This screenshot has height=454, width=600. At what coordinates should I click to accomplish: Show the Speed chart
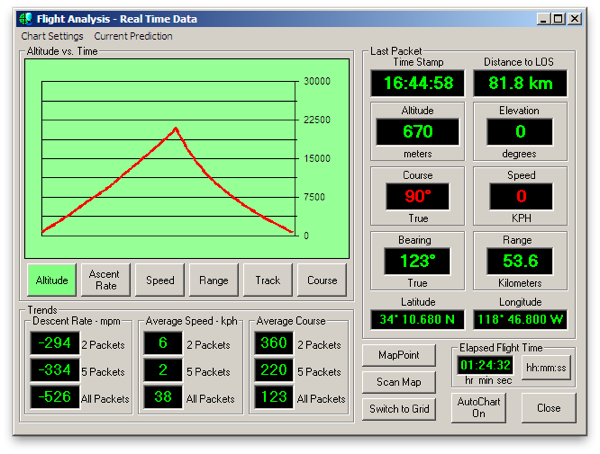coord(160,281)
